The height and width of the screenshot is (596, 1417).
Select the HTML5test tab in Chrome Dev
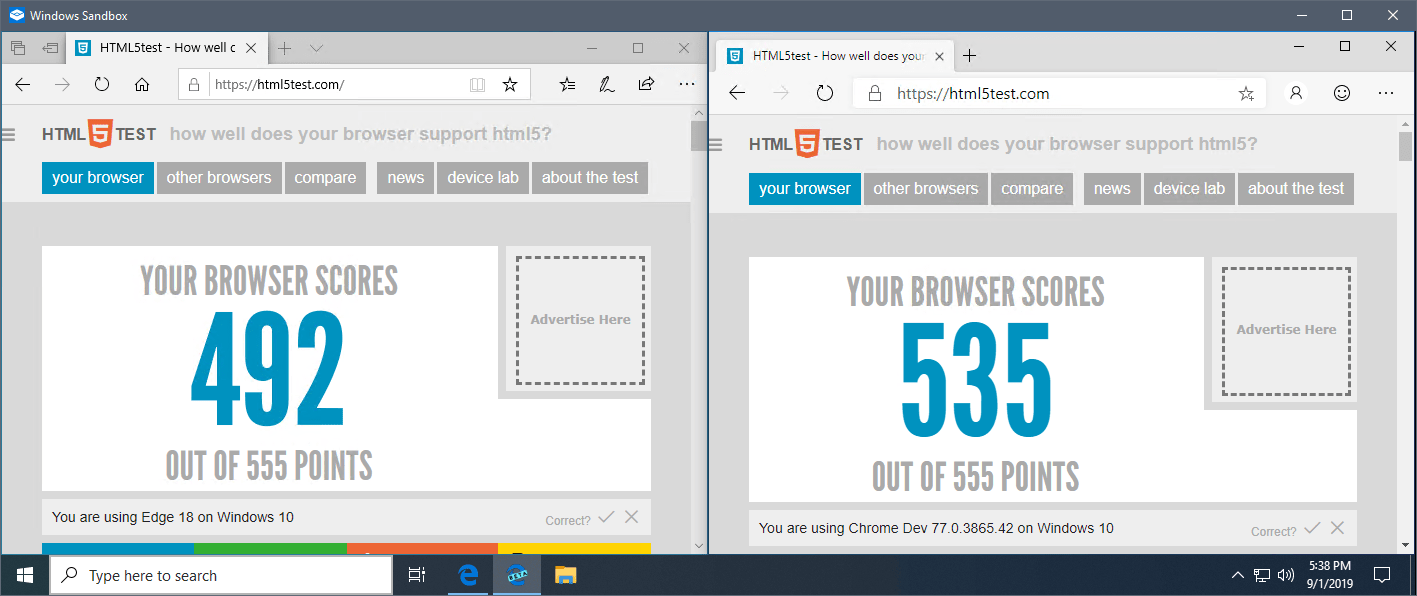pyautogui.click(x=836, y=56)
